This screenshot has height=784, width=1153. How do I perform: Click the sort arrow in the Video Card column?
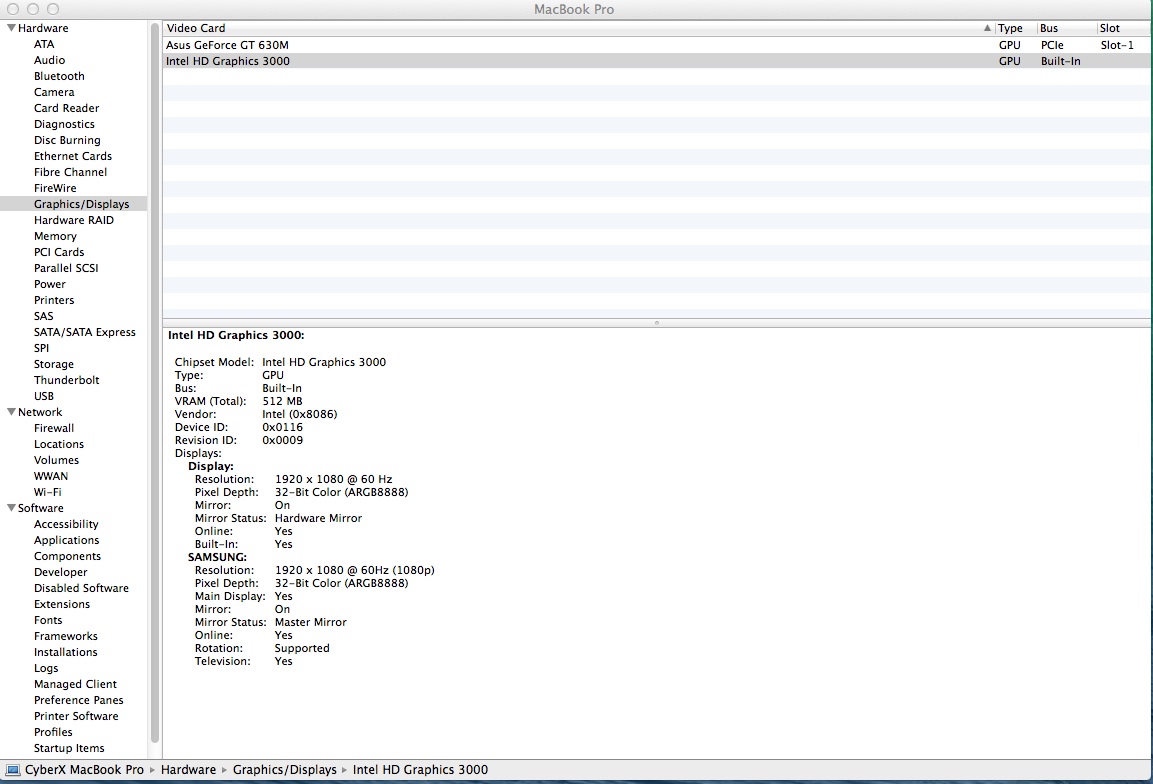pyautogui.click(x=987, y=29)
